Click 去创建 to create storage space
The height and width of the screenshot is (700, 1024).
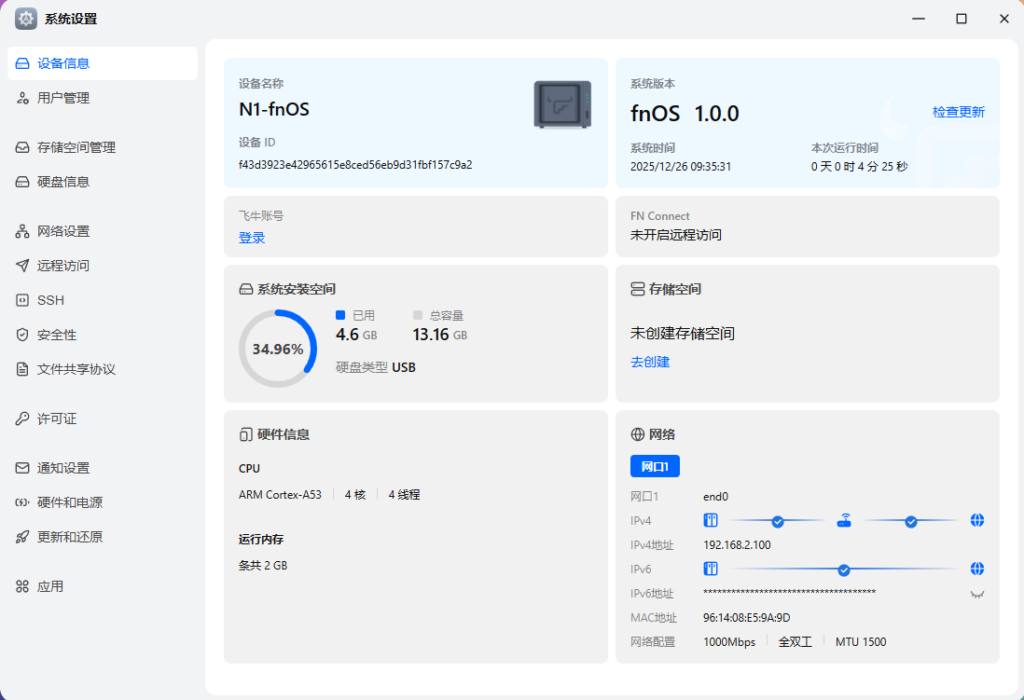tap(650, 361)
